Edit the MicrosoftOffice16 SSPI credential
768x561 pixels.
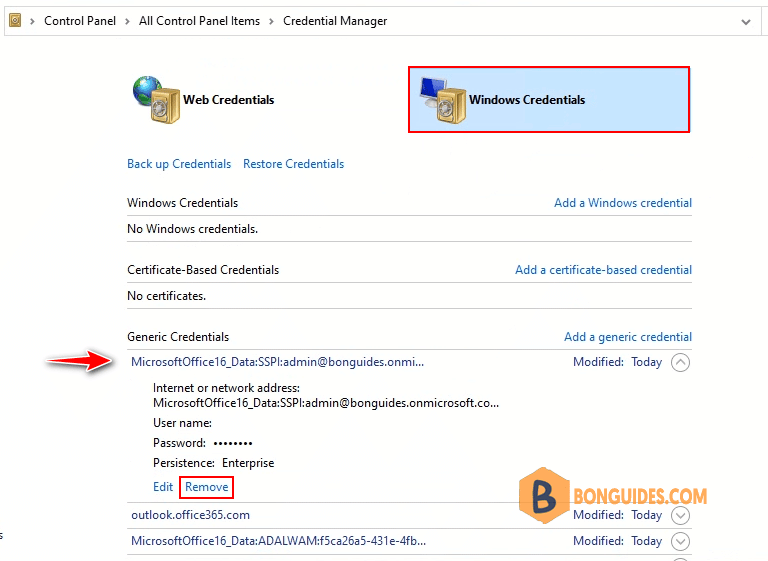163,487
